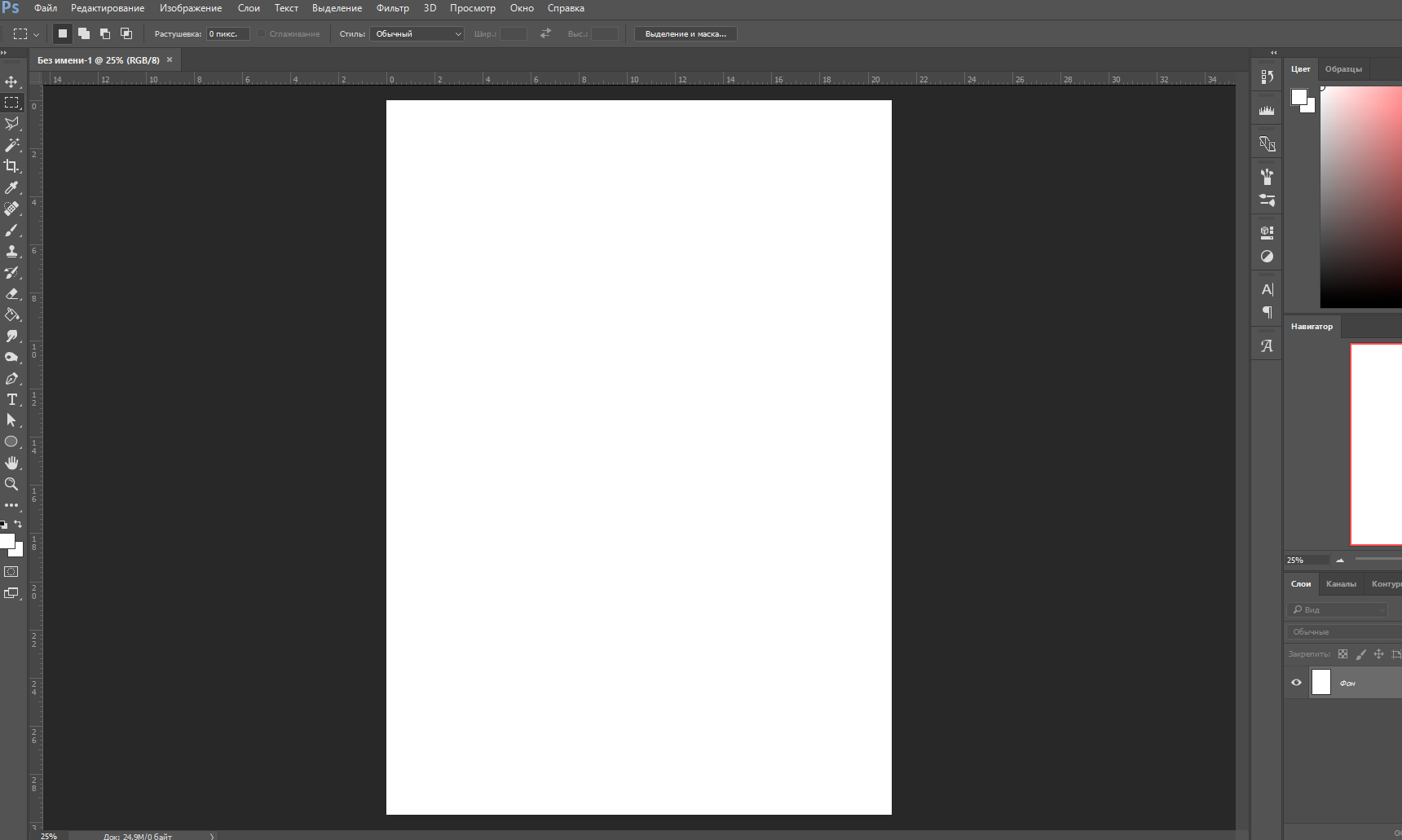Image resolution: width=1402 pixels, height=840 pixels.
Task: Choose Subtract from selection mode
Action: click(104, 33)
